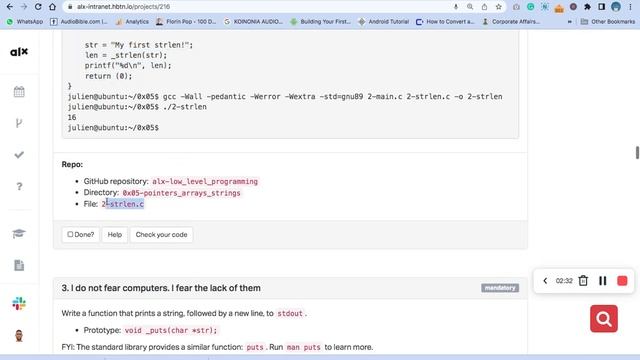
Task: Open the AudioBible.com bookmark
Action: [x=79, y=22]
